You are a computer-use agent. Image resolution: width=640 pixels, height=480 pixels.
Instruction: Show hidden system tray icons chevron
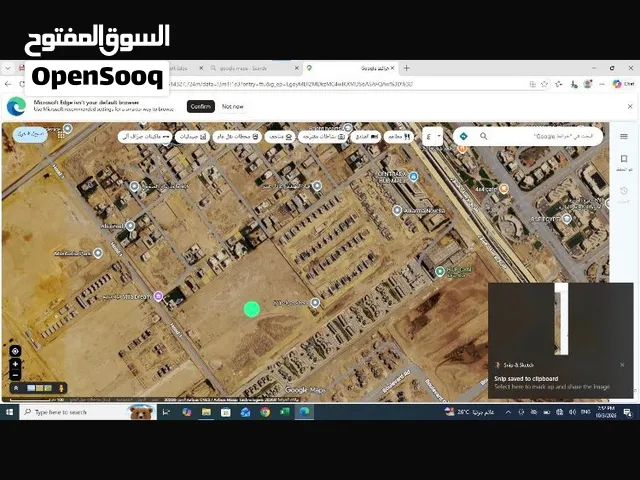(x=508, y=412)
